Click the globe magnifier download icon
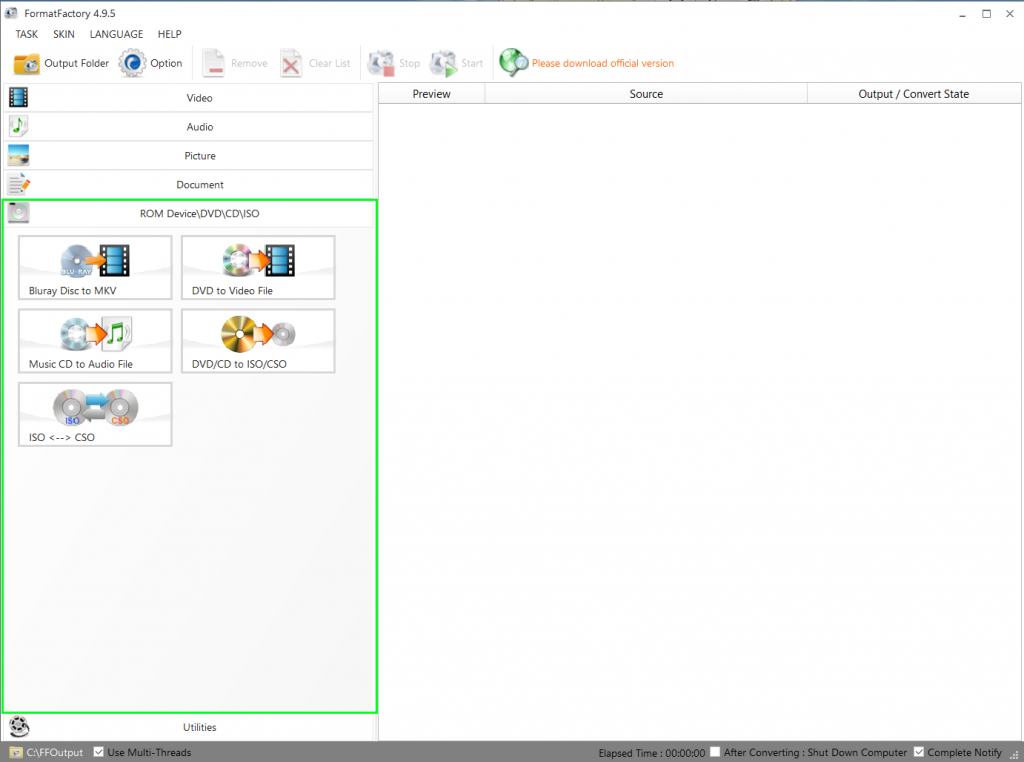The height and width of the screenshot is (762, 1024). pyautogui.click(x=513, y=63)
